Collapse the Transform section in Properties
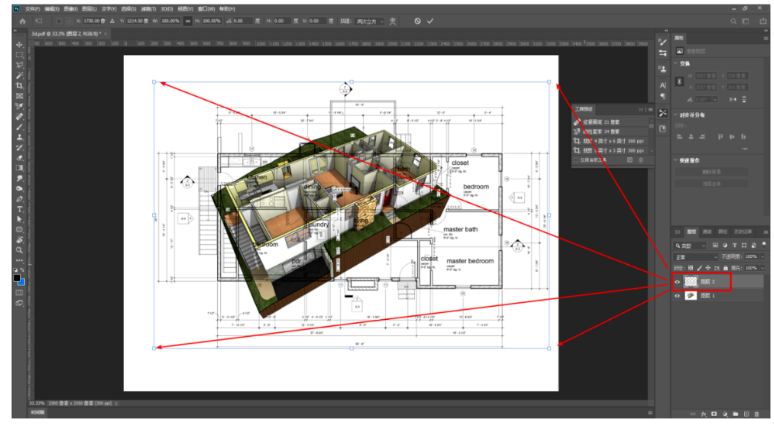This screenshot has width=774, height=425. click(x=676, y=64)
